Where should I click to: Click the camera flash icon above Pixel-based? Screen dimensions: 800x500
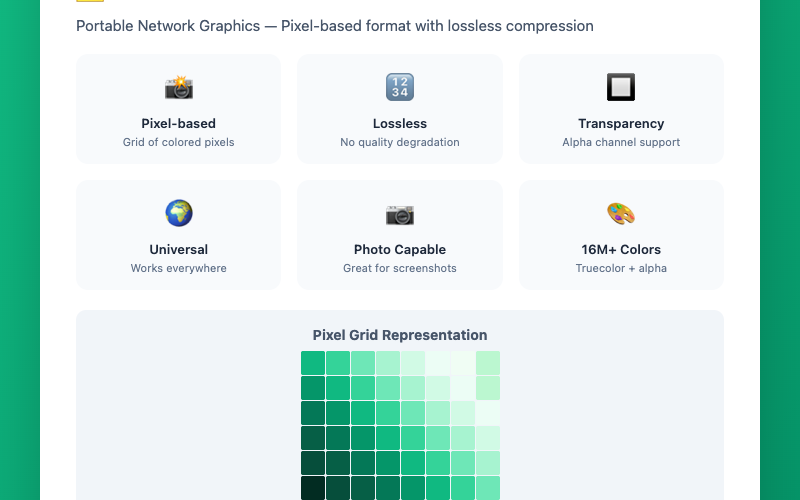[179, 87]
